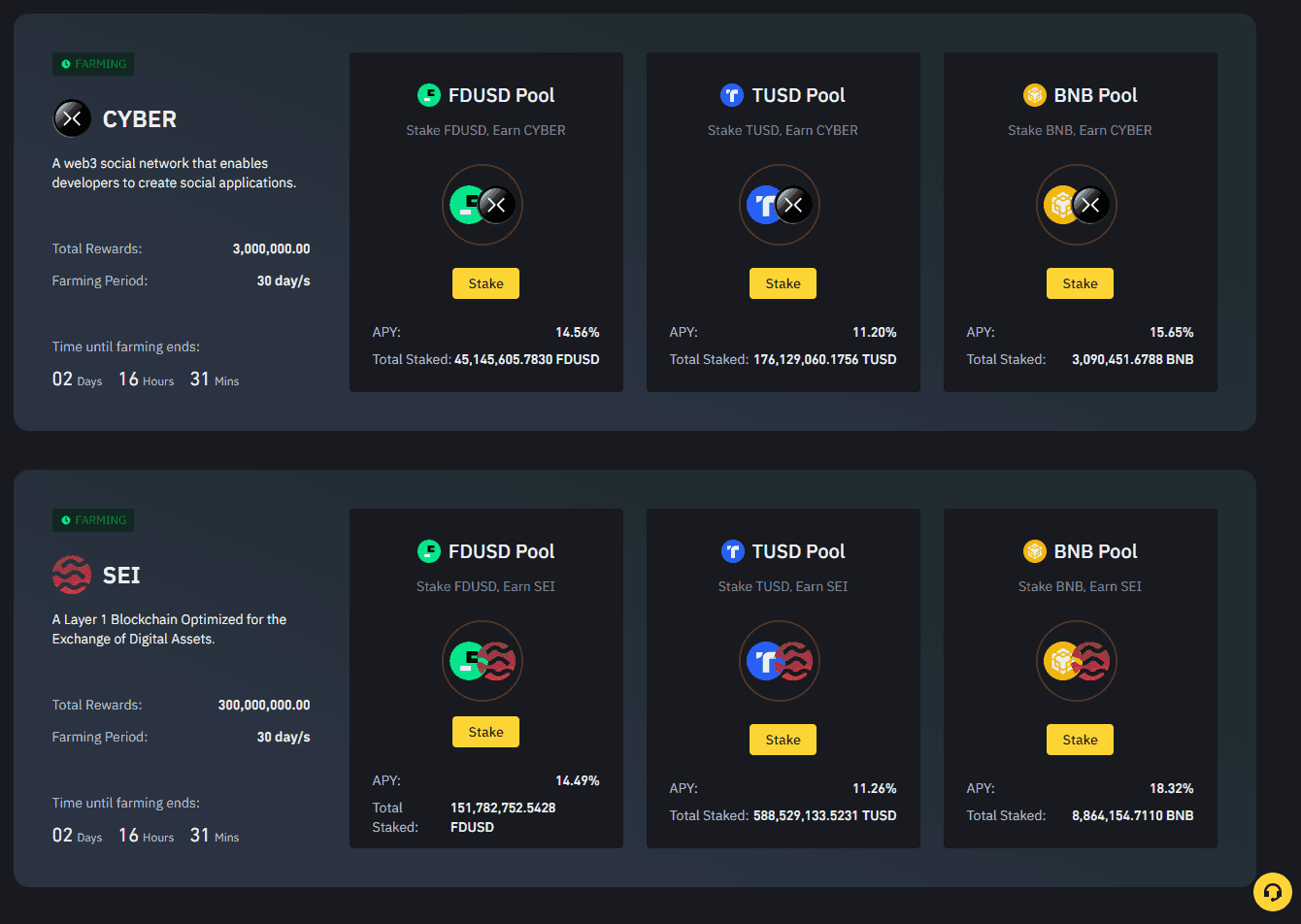This screenshot has width=1301, height=924.
Task: Click the BNB-SEI pair icon
Action: (x=1077, y=661)
